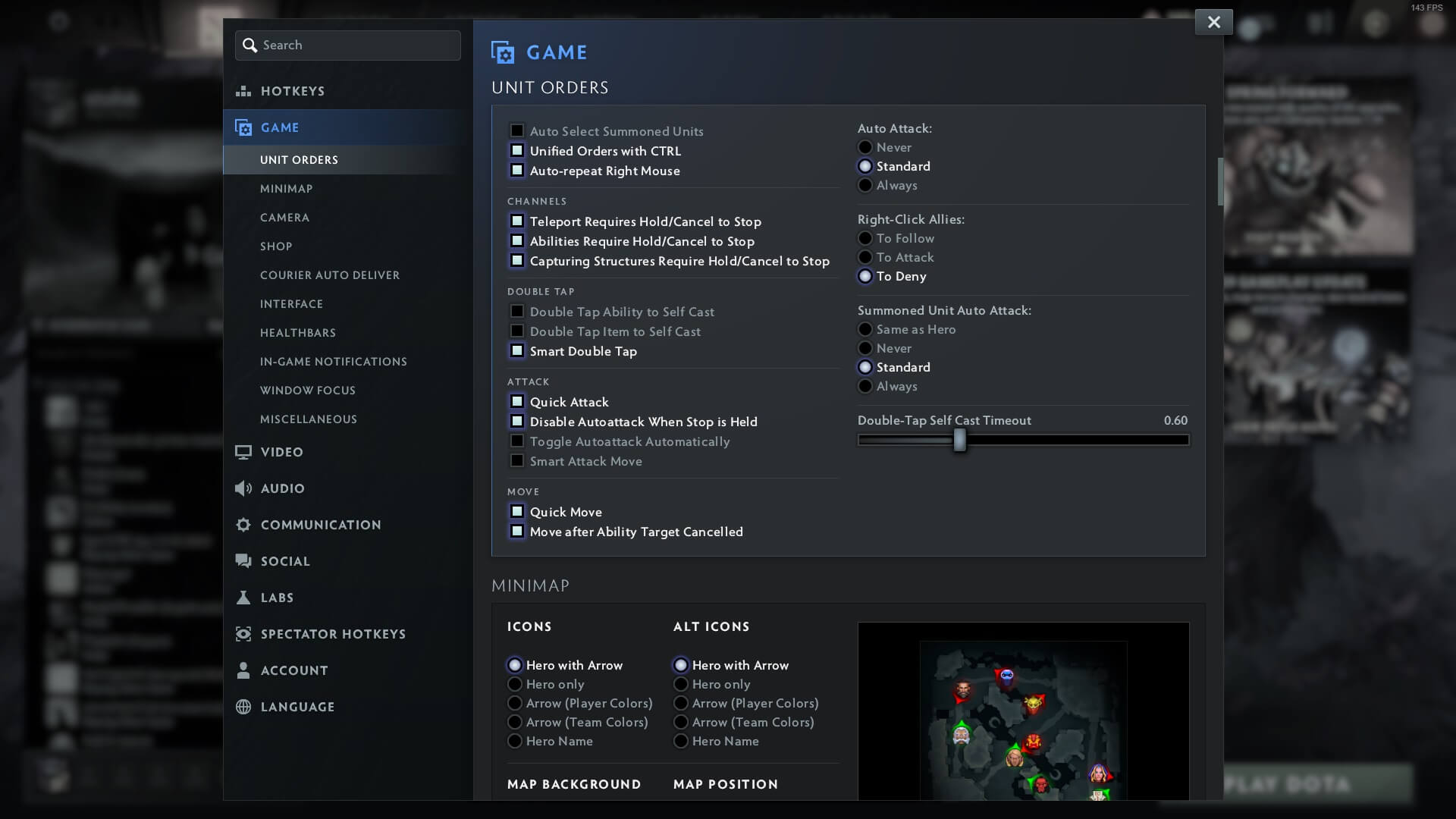Viewport: 1456px width, 819px height.
Task: Click the Game category icon in sidebar
Action: pyautogui.click(x=243, y=127)
